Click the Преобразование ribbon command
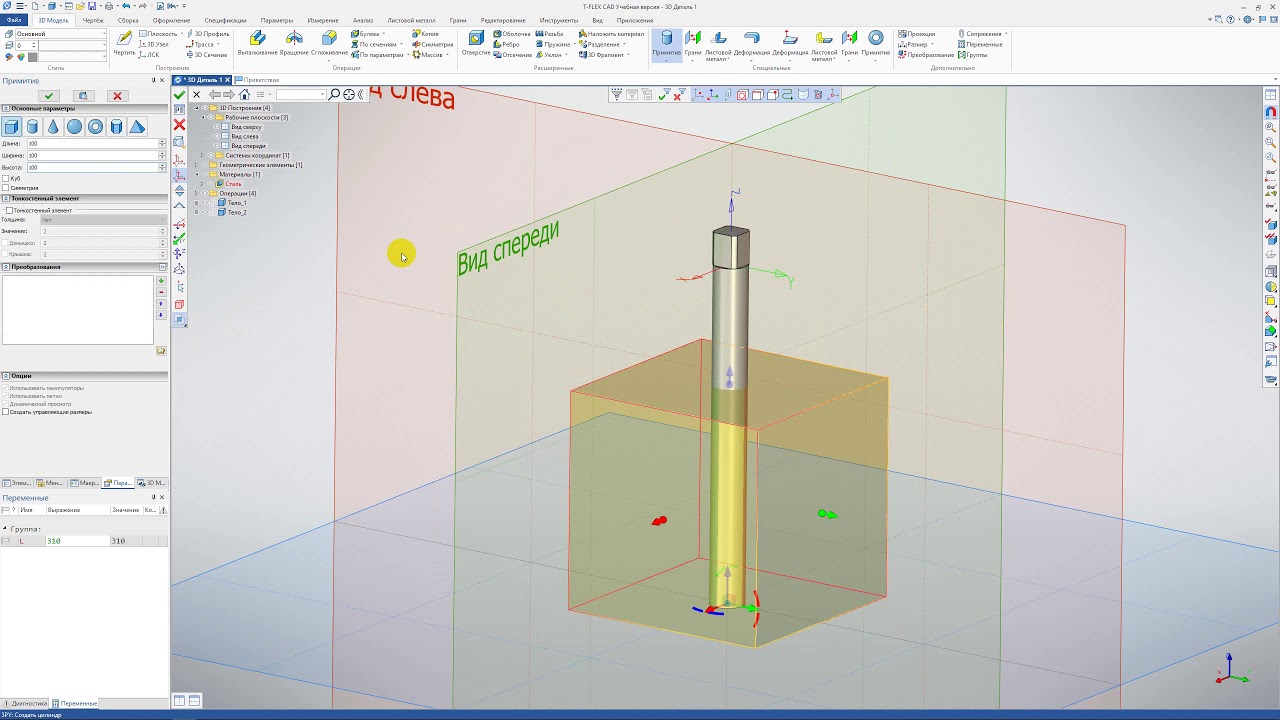This screenshot has width=1280, height=720. click(x=926, y=55)
